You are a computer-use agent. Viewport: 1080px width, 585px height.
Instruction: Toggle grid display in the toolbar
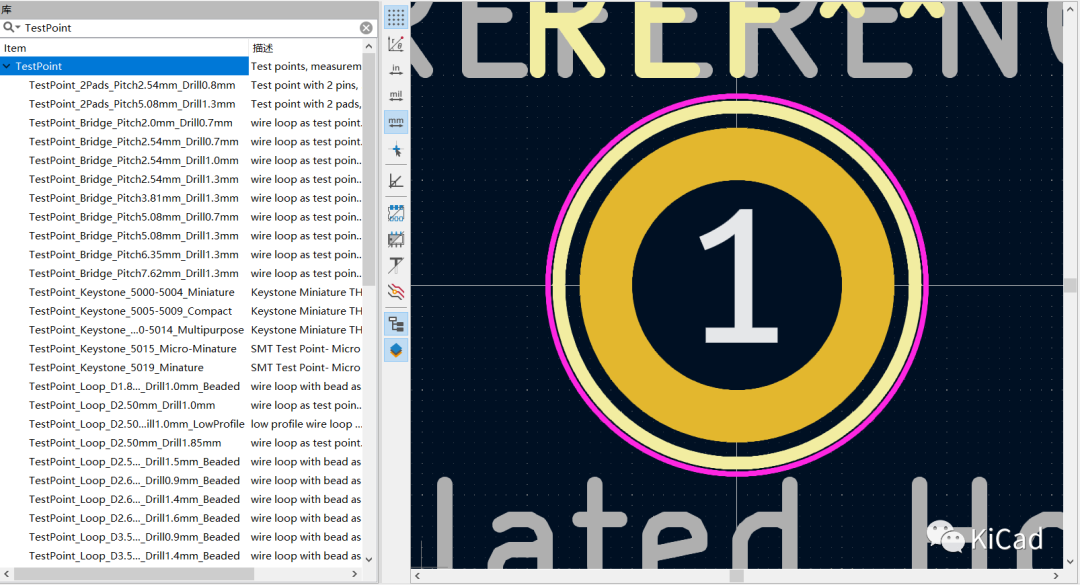pyautogui.click(x=396, y=17)
